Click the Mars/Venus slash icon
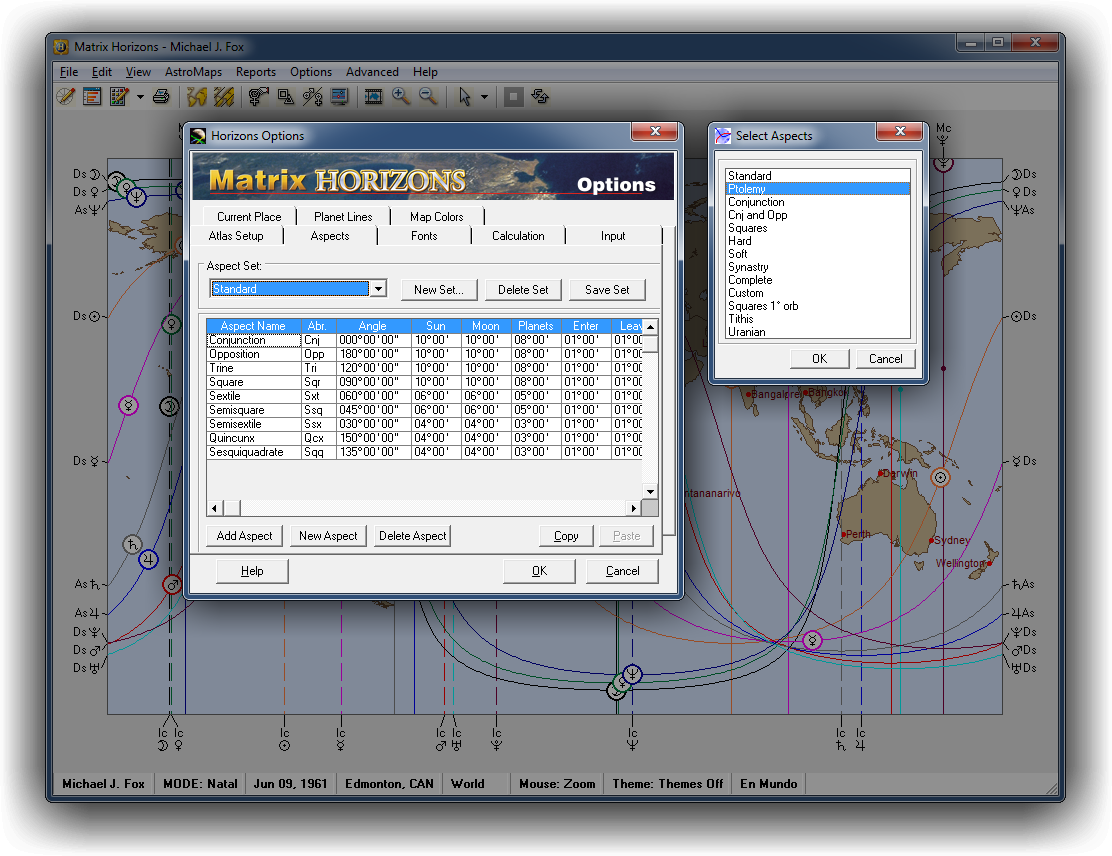 [313, 96]
